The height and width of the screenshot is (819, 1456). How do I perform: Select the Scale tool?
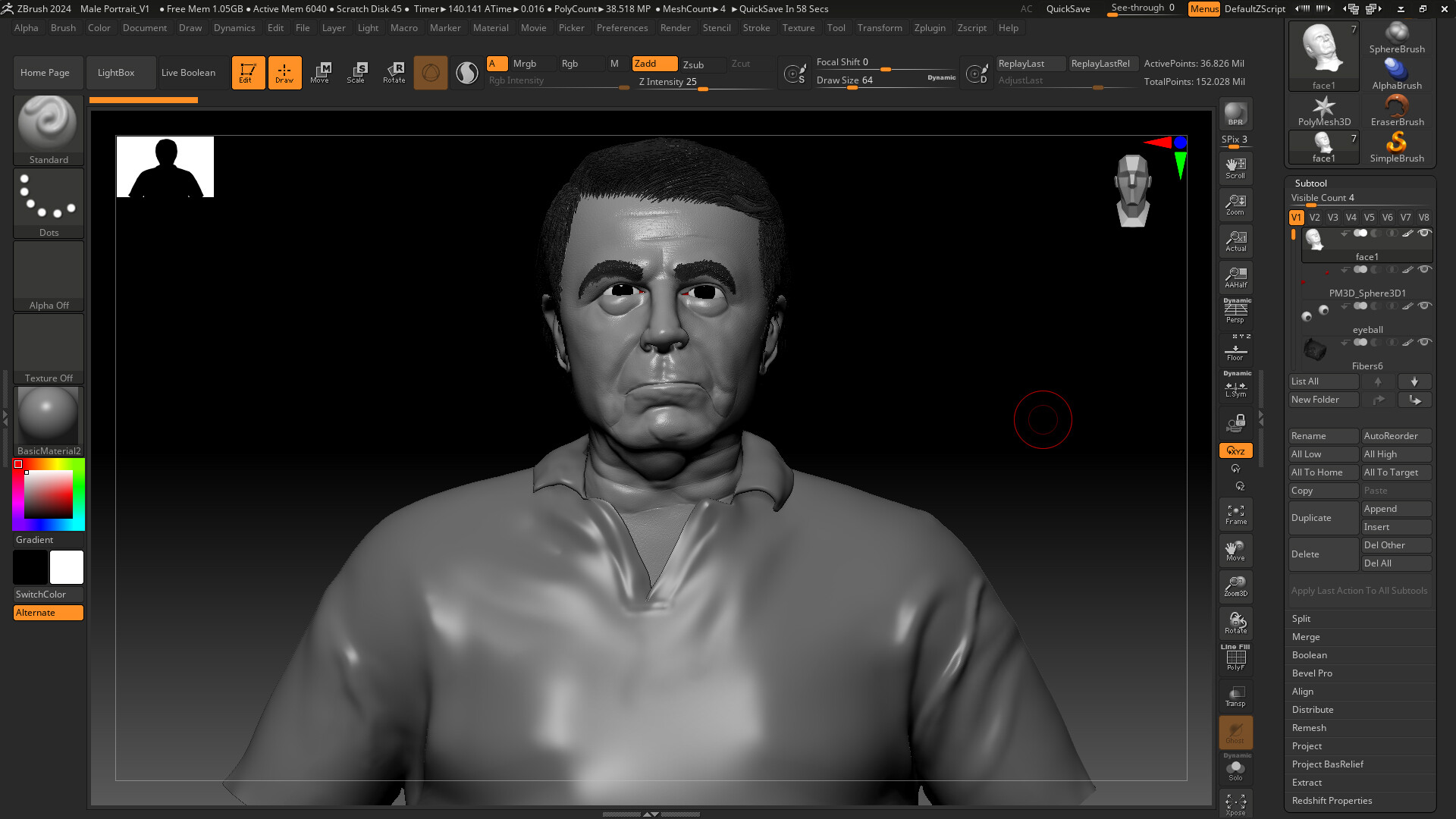point(356,72)
